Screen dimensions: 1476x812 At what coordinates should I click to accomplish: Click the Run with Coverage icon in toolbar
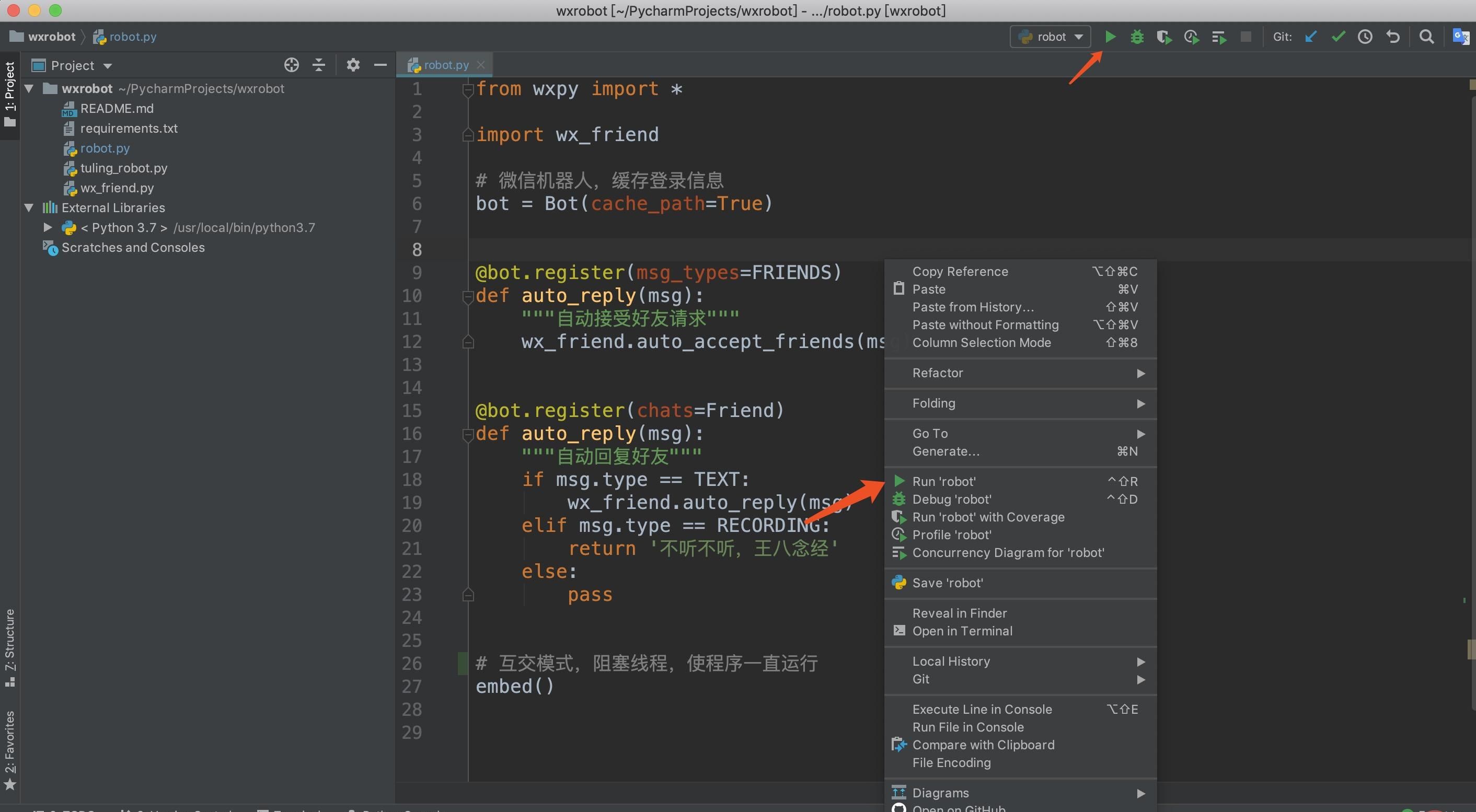click(x=1162, y=38)
